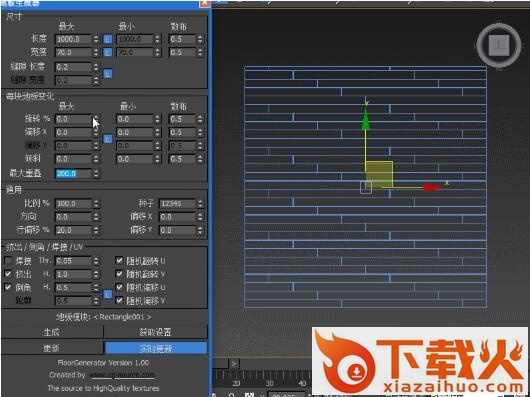Image resolution: width=530 pixels, height=397 pixels.
Task: Toggle the highlighted 实时更新 button
Action: tap(156, 348)
